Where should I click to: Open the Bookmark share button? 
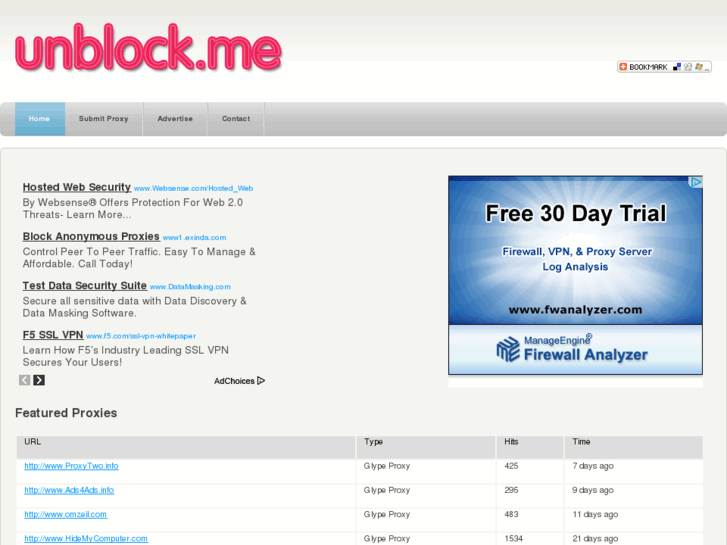click(x=664, y=67)
